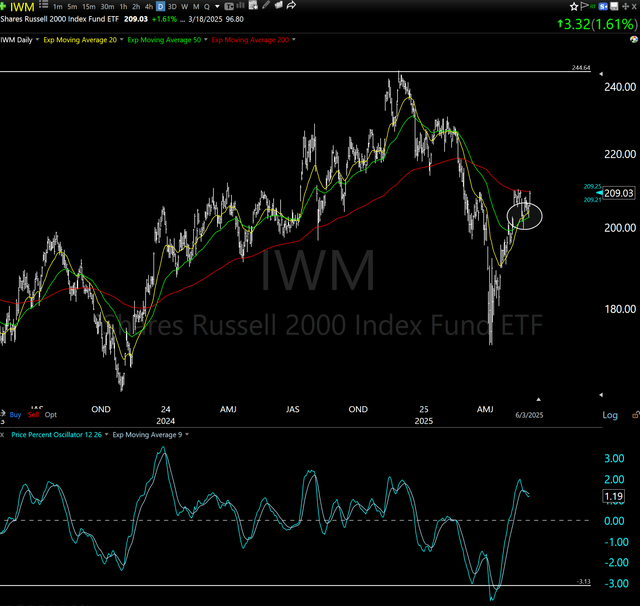This screenshot has width=640, height=606.
Task: Click the 240.00 price axis label
Action: [x=620, y=87]
